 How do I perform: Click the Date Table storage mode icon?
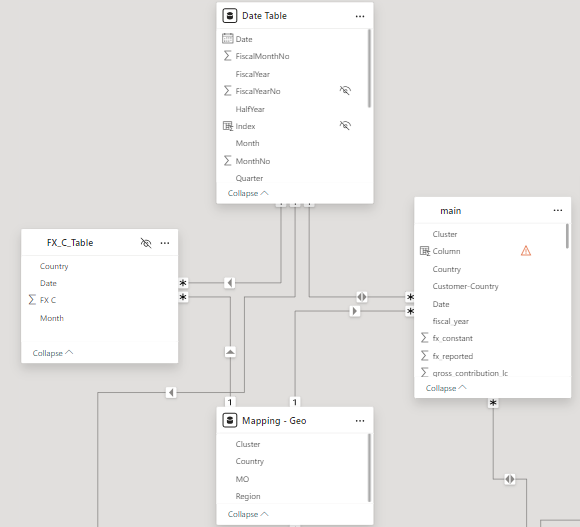pos(229,16)
